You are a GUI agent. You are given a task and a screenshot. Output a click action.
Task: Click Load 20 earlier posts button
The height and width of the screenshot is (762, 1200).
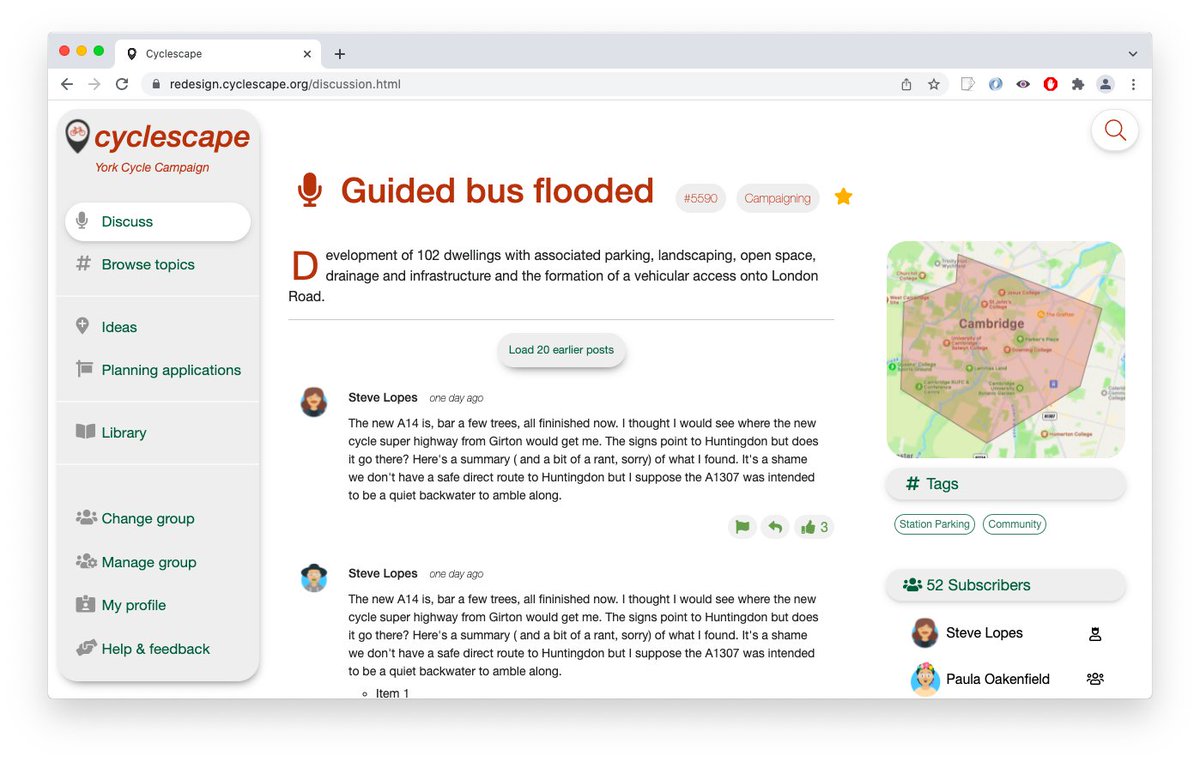[x=561, y=350]
